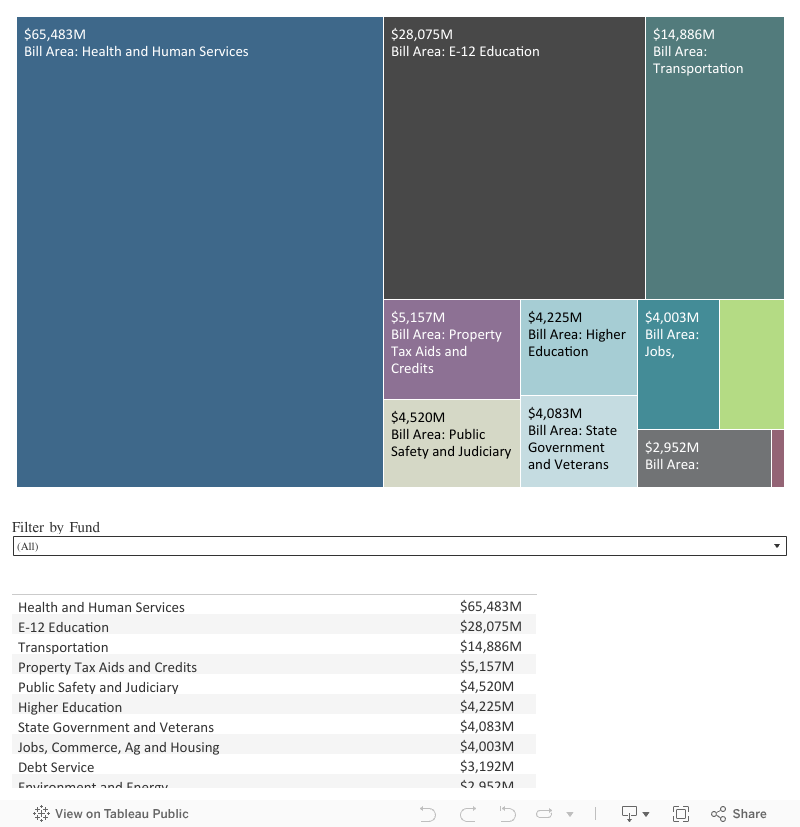The image size is (800, 827).
Task: Click the Undo arrow icon in toolbar
Action: click(x=428, y=814)
